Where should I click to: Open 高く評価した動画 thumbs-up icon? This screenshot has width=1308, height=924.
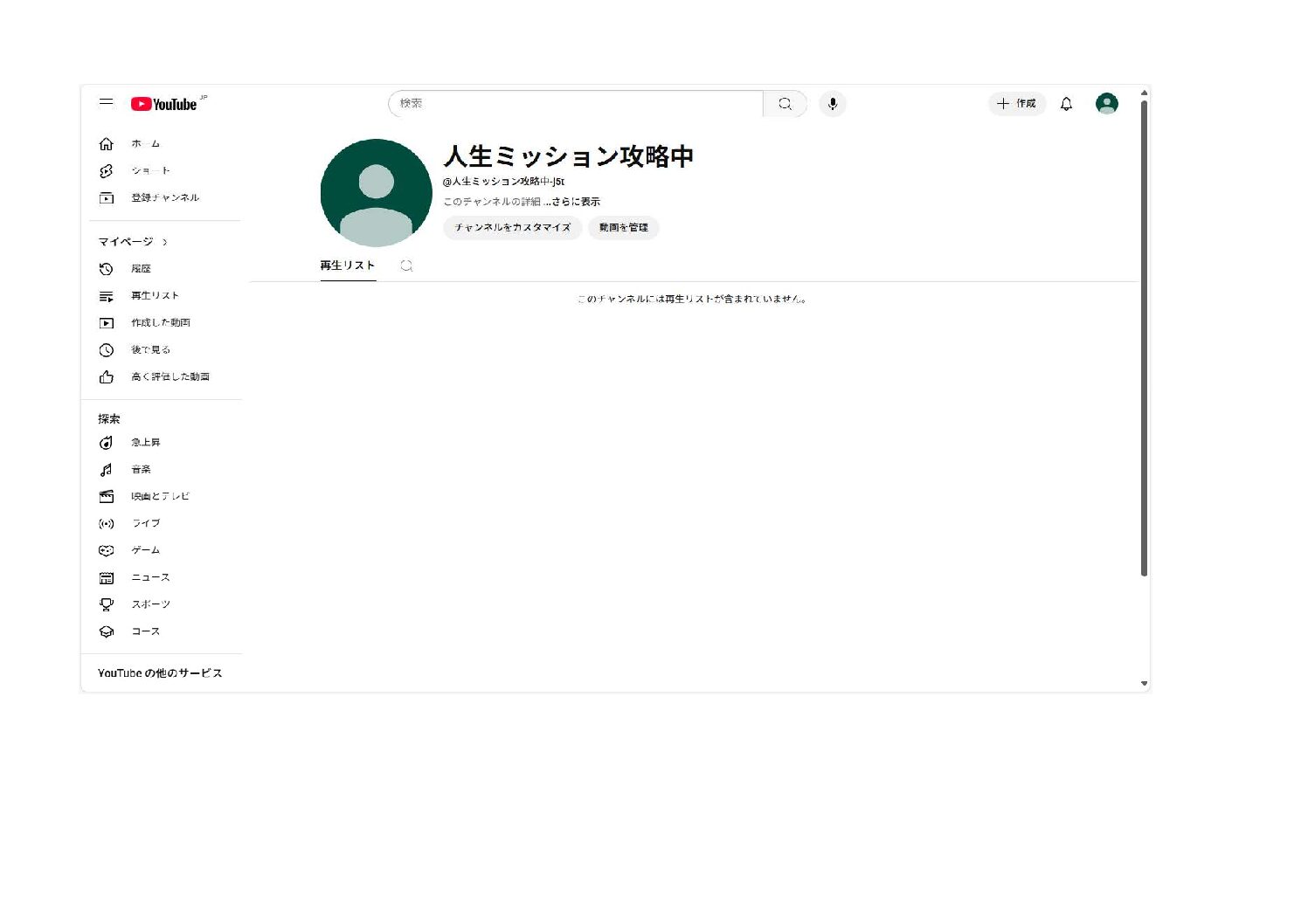point(107,377)
